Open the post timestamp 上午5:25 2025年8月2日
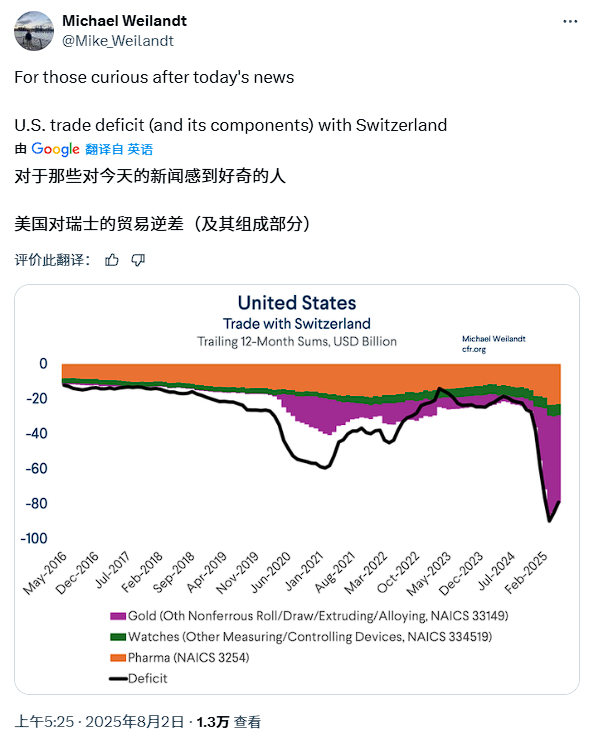Viewport: 595px width, 740px height. [99, 722]
